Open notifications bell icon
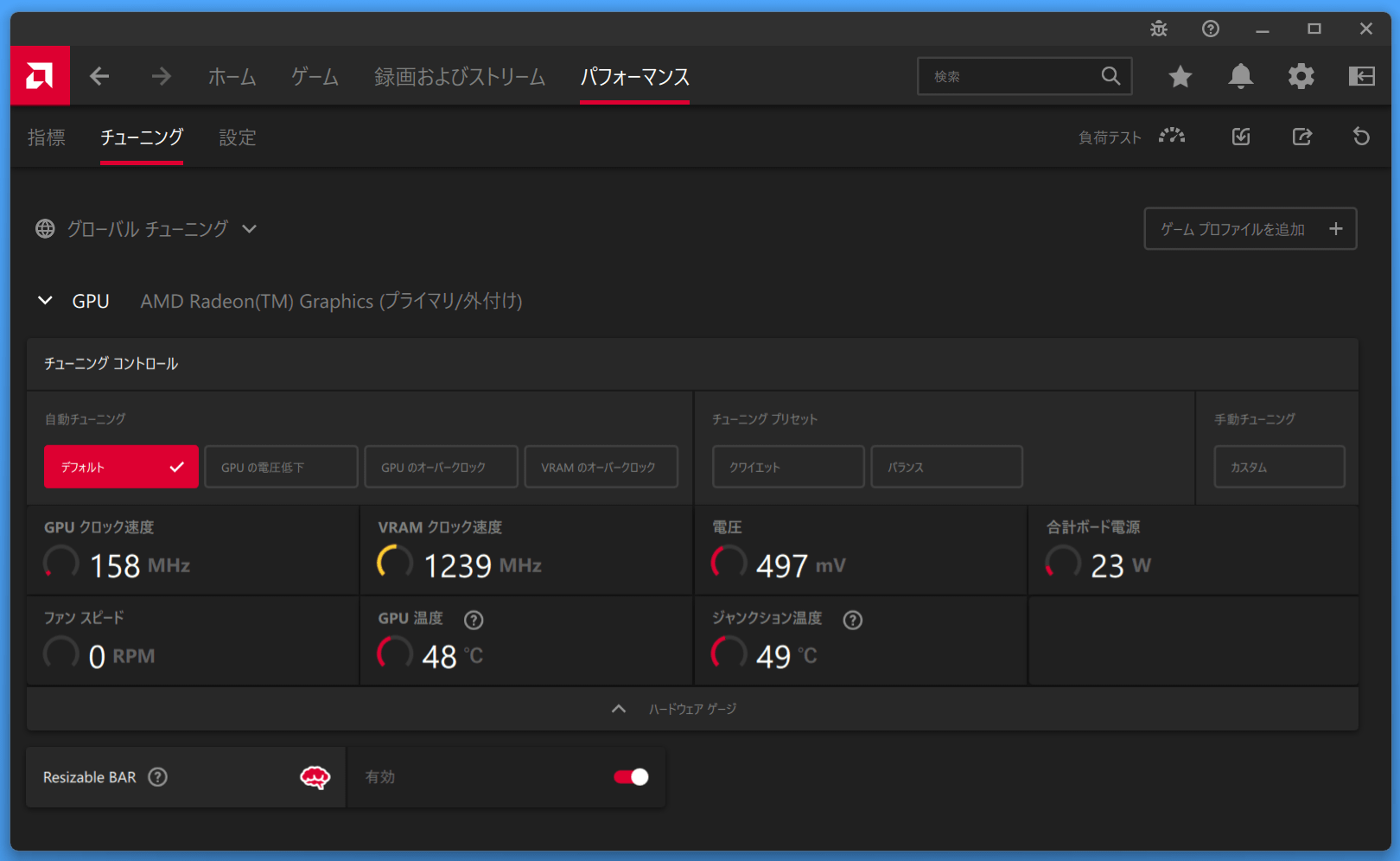This screenshot has width=1400, height=861. coord(1241,76)
